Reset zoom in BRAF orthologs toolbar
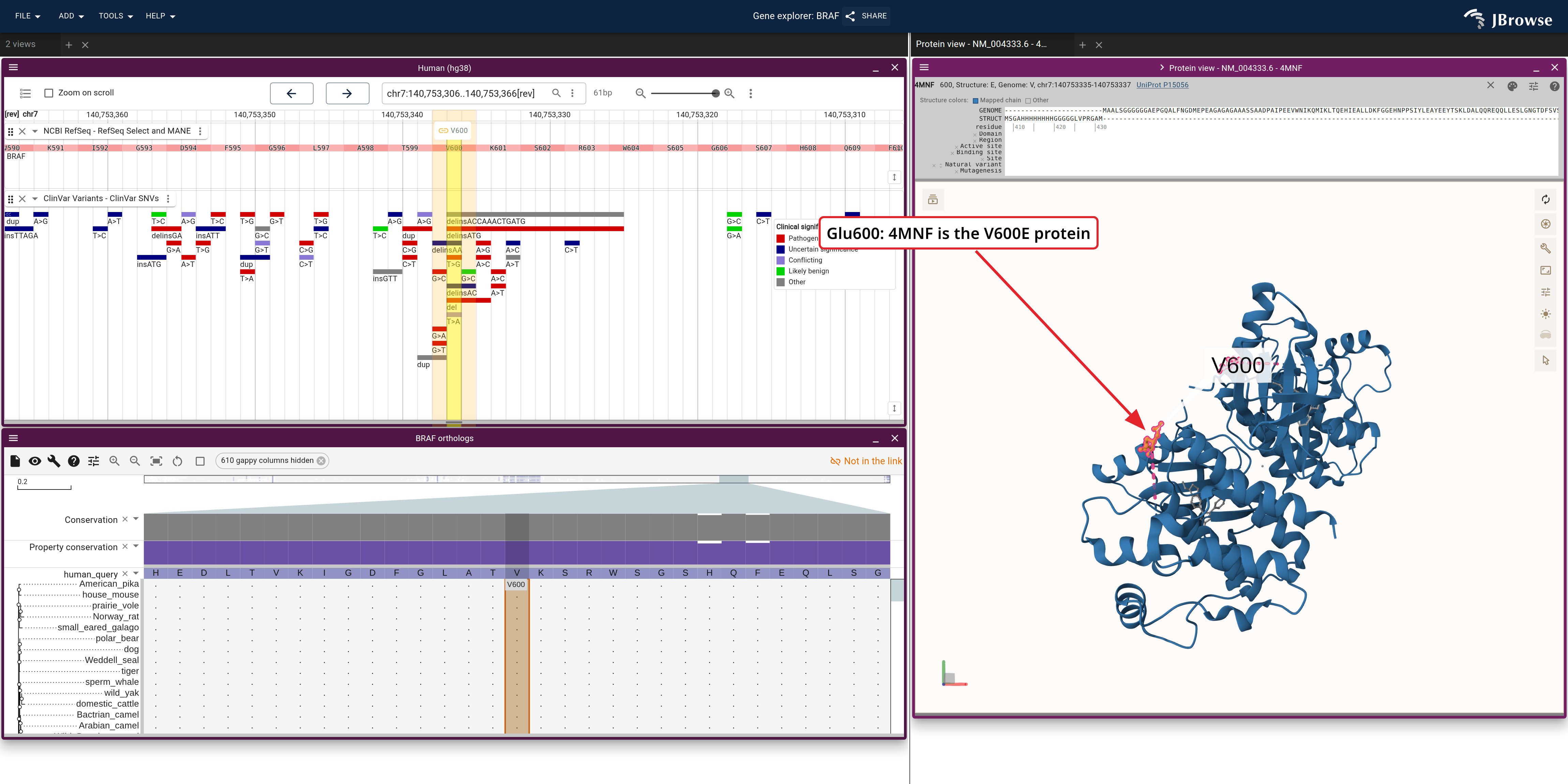 point(177,461)
